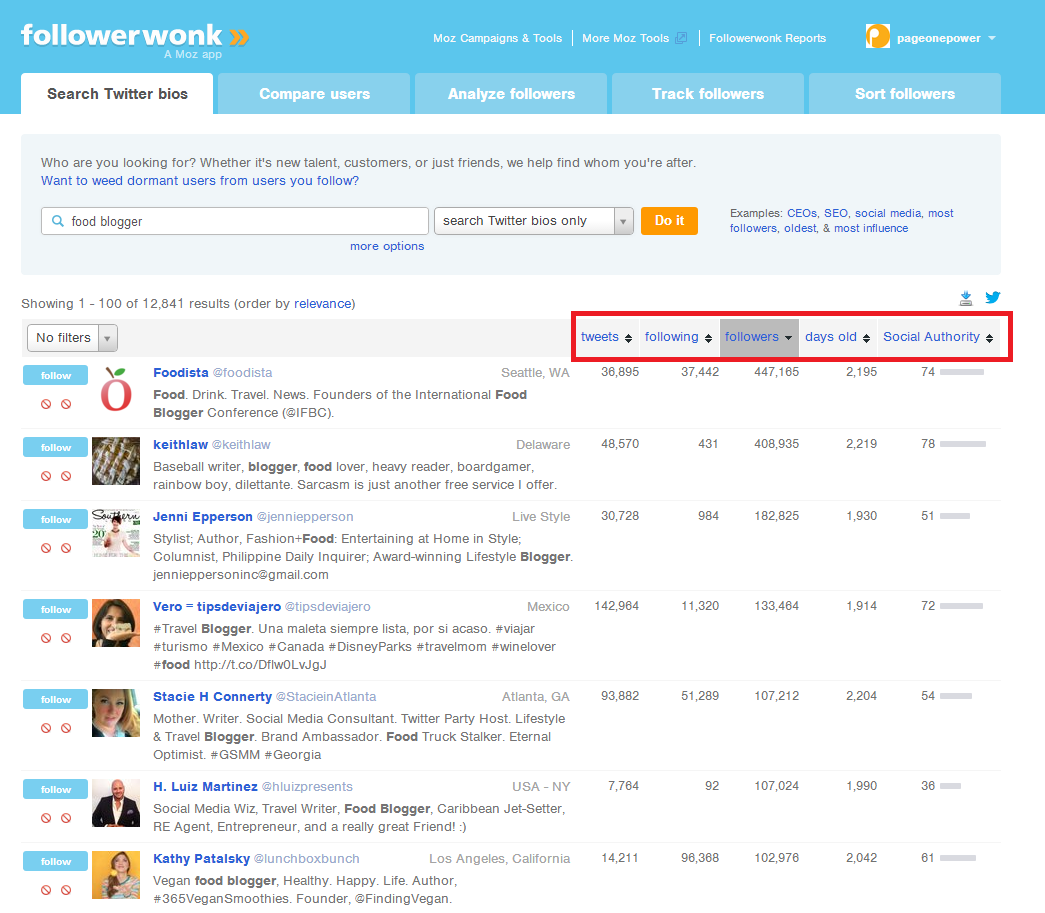Switch to Track followers tab
The width and height of the screenshot is (1045, 913).
708,94
